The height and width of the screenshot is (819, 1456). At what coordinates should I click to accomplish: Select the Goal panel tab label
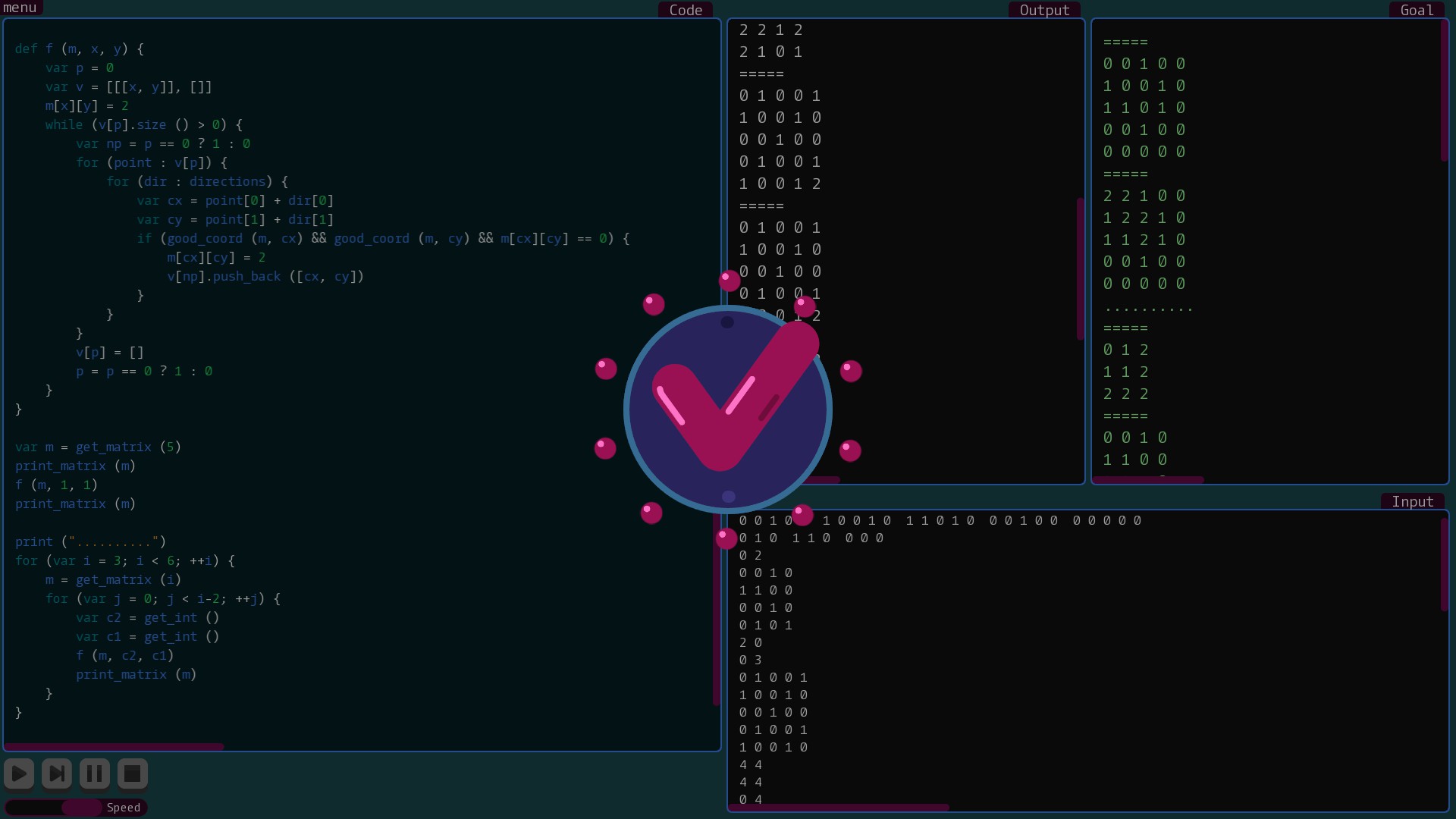[x=1416, y=10]
